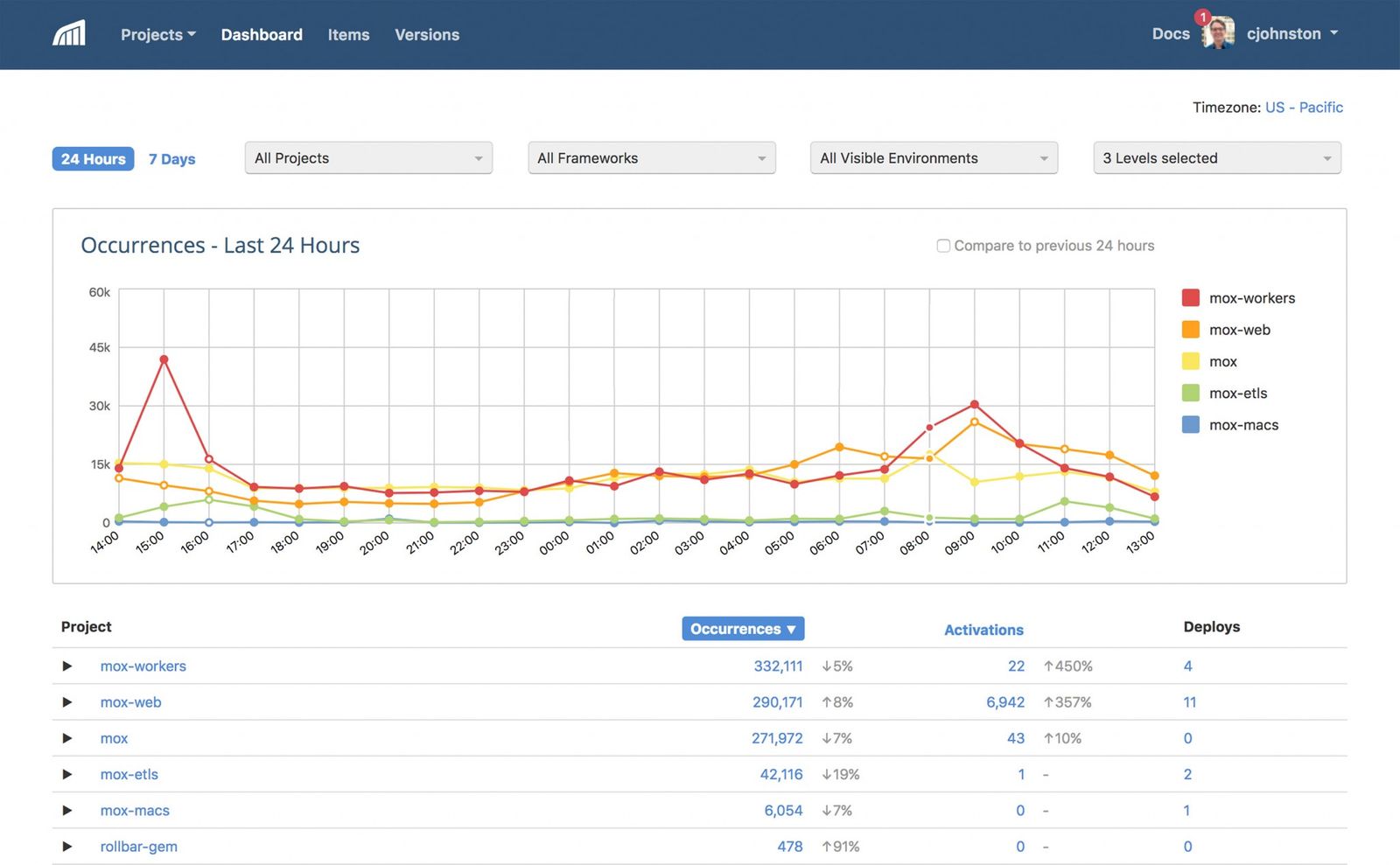
Task: Open the mox-web project link
Action: 130,701
